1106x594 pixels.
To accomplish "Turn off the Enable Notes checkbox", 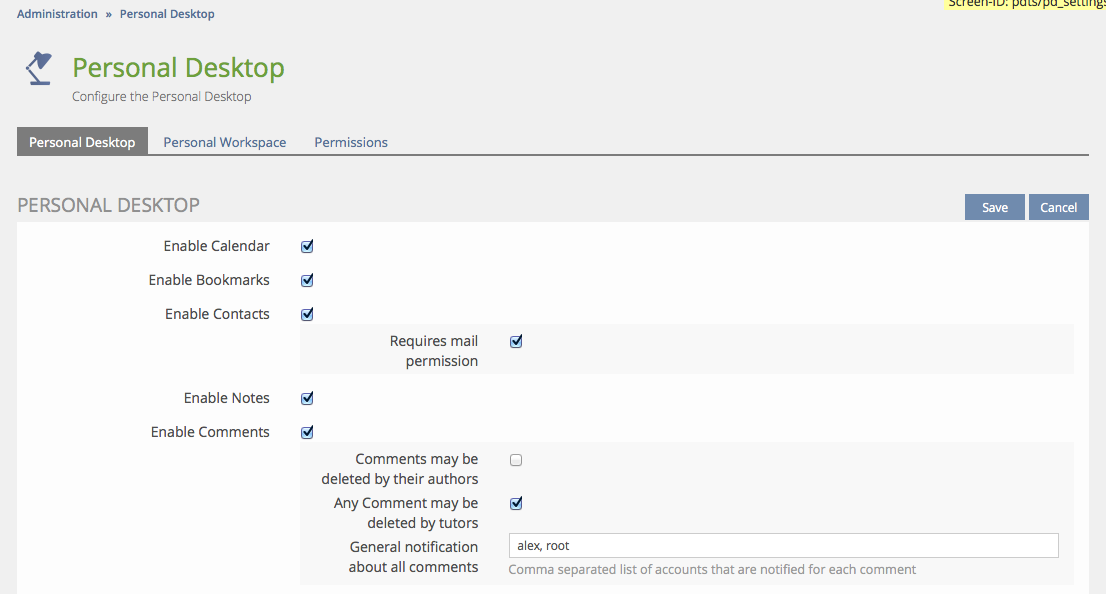I will tap(307, 398).
